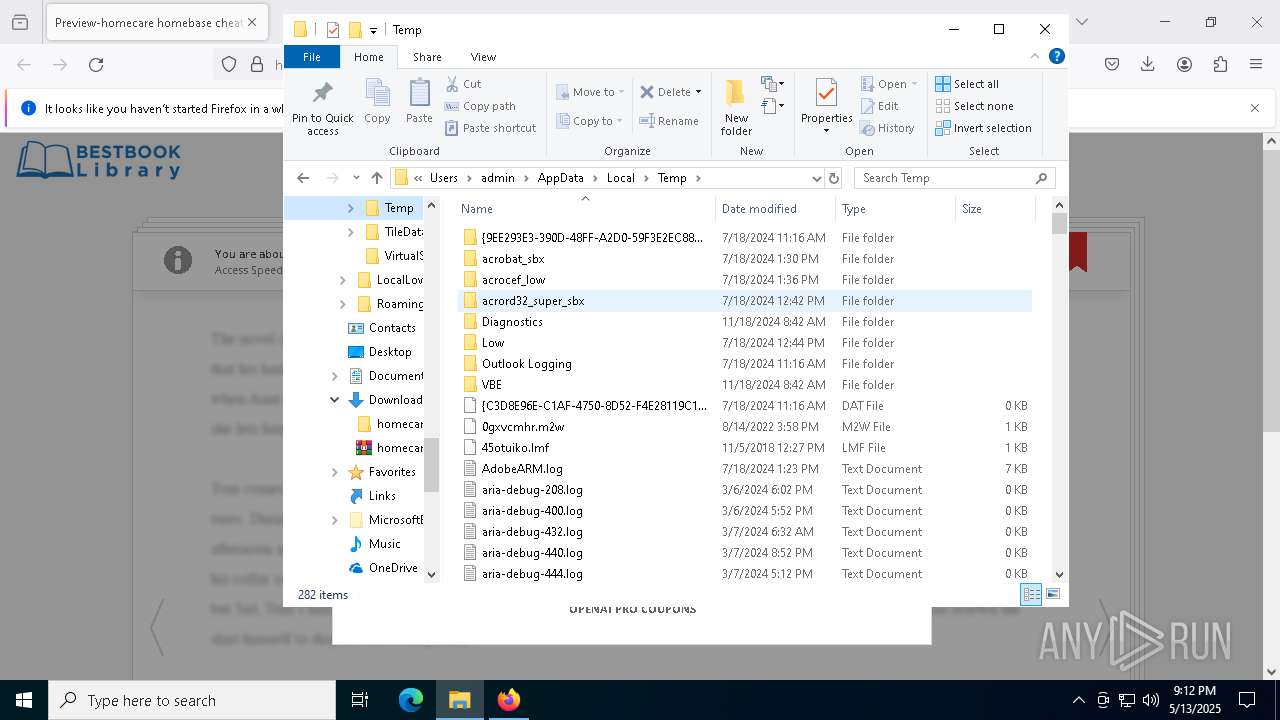Image resolution: width=1280 pixels, height=720 pixels.
Task: Open the File ribbon tab
Action: (x=312, y=57)
